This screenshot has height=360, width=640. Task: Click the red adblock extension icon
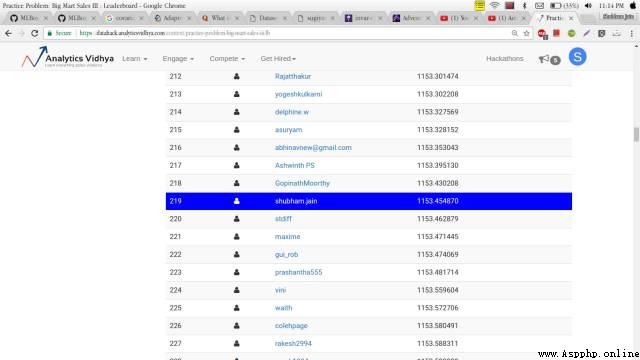[x=542, y=34]
